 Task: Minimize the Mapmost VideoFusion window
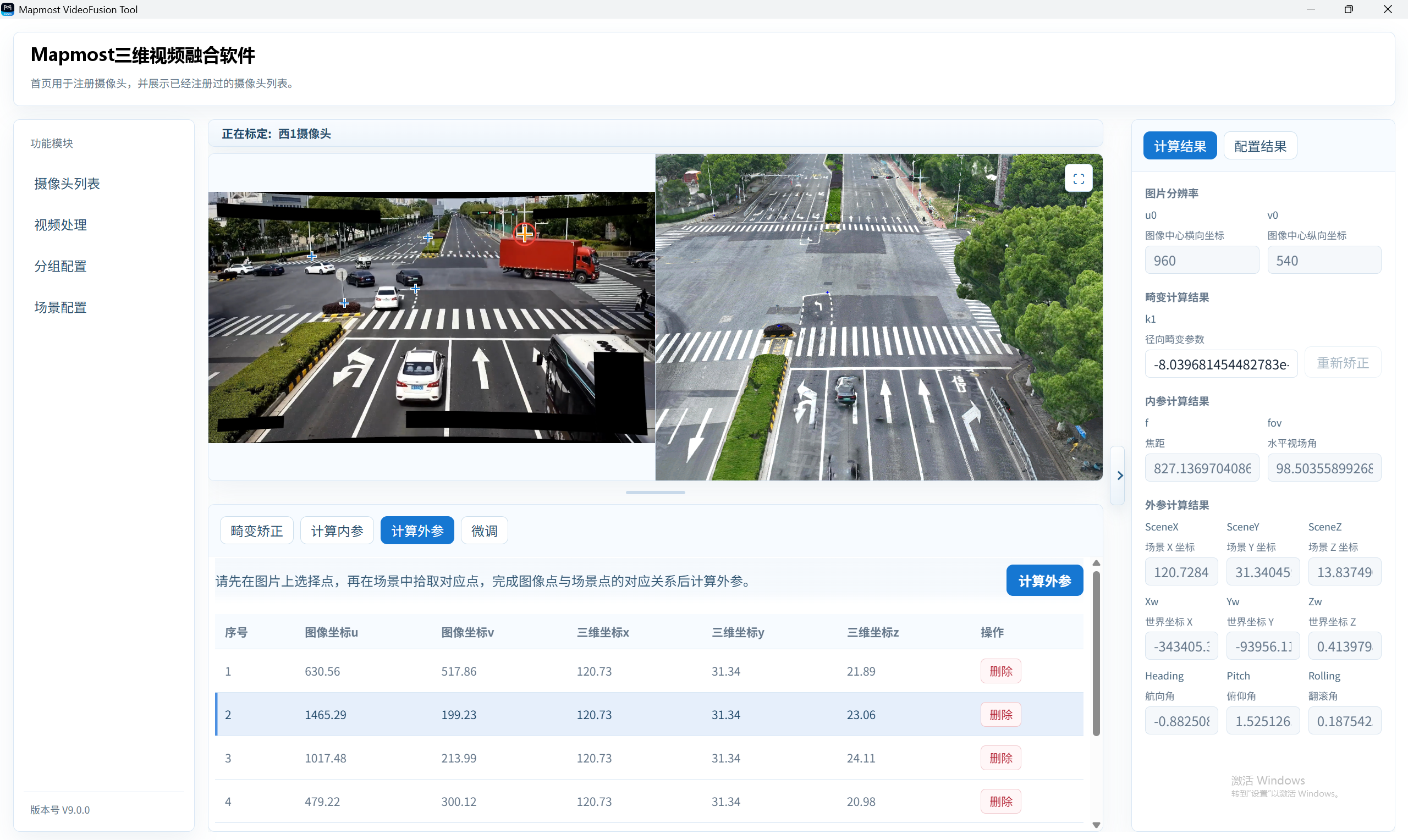coord(1311,9)
